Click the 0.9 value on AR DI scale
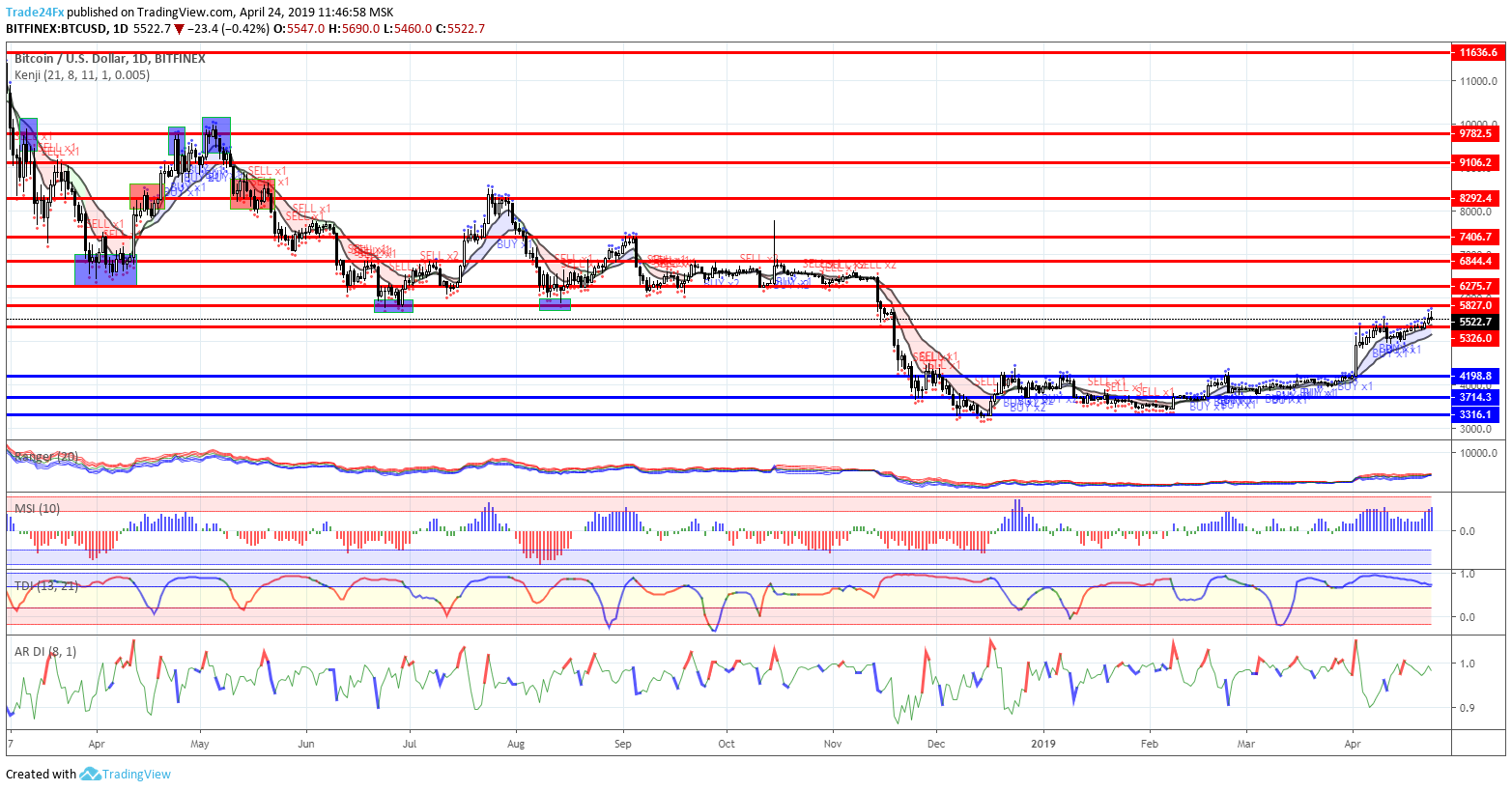 click(x=1467, y=708)
